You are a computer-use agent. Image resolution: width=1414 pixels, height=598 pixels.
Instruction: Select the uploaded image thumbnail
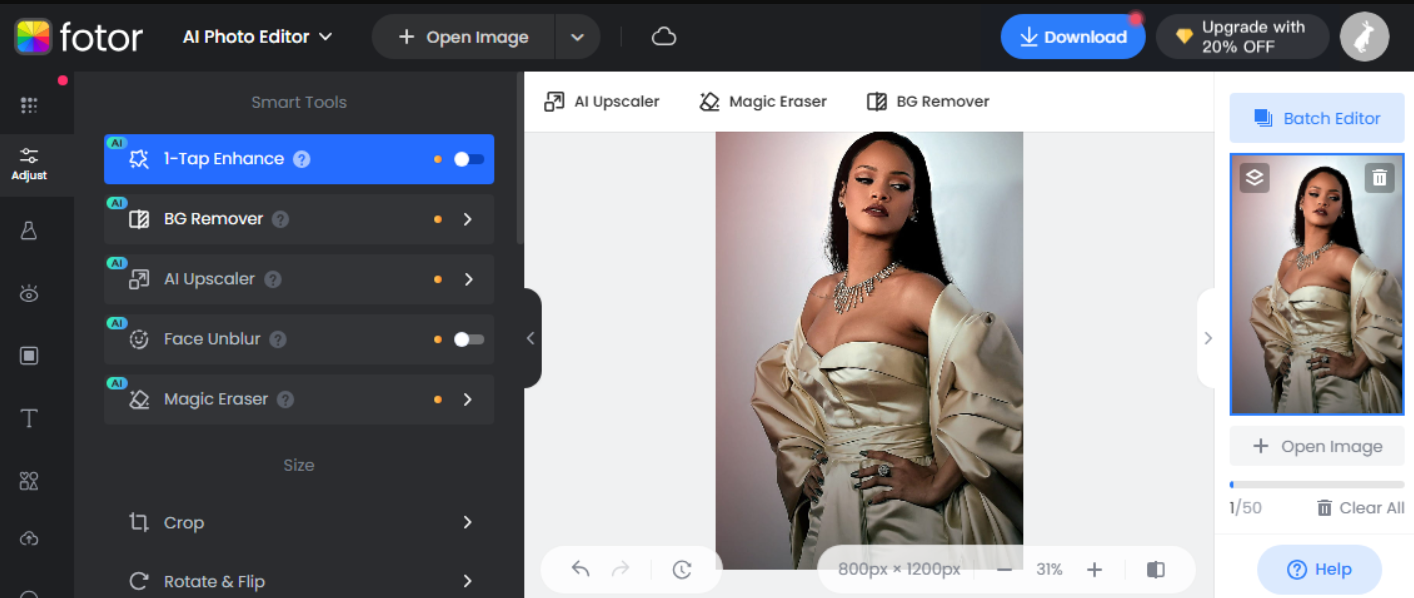click(x=1317, y=284)
